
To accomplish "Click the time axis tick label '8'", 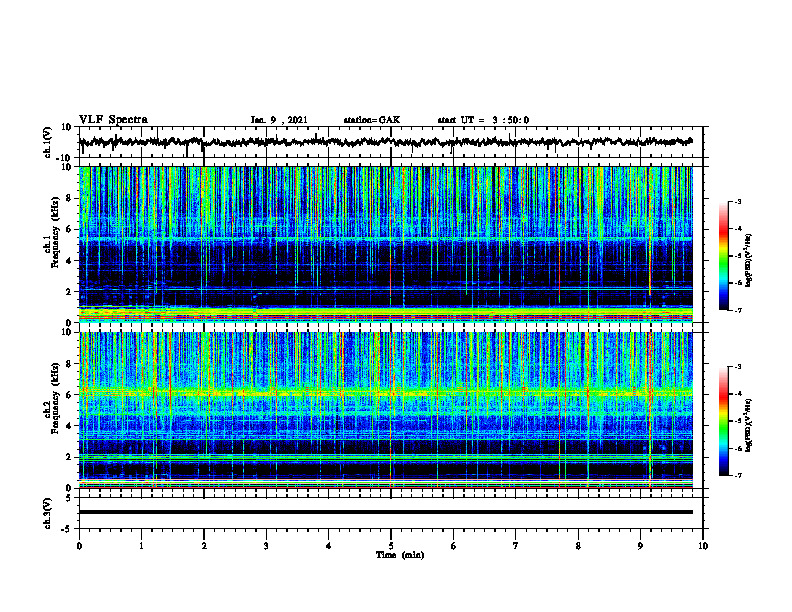I will 578,546.
